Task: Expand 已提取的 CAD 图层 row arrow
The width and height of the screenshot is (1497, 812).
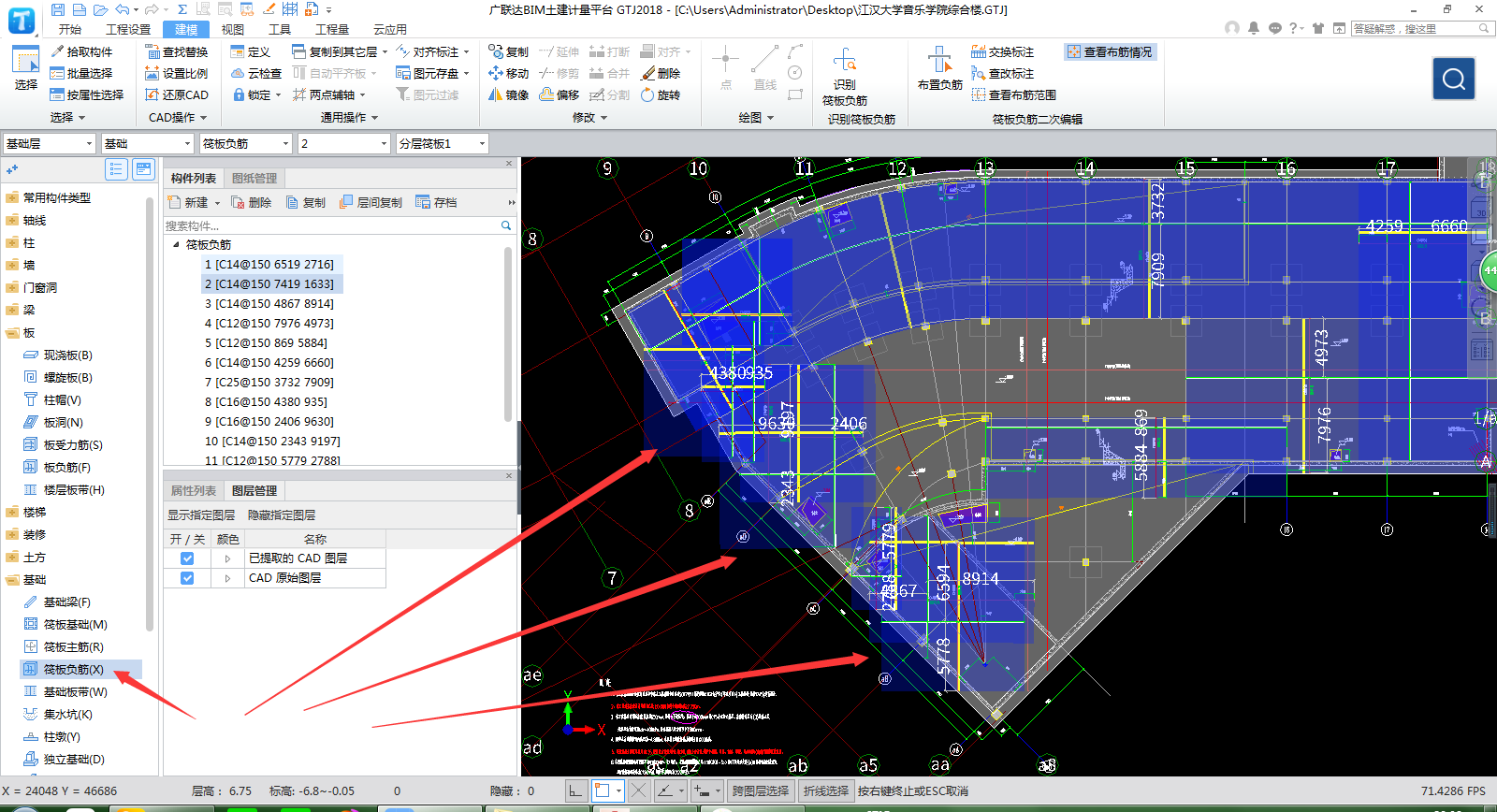Action: (227, 558)
